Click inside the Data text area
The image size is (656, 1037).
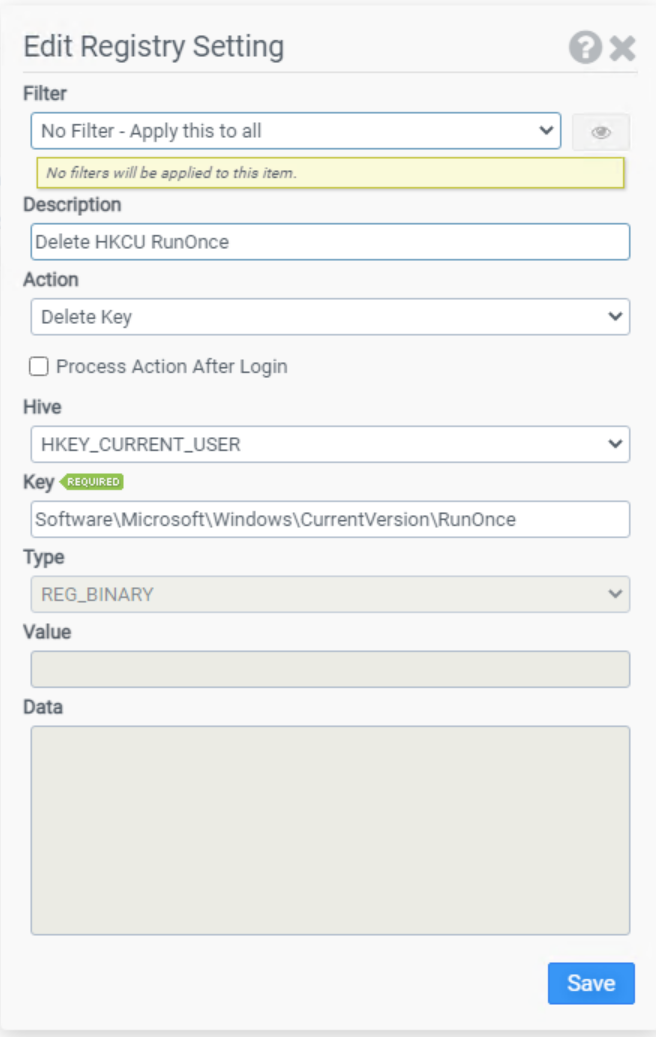[x=330, y=830]
